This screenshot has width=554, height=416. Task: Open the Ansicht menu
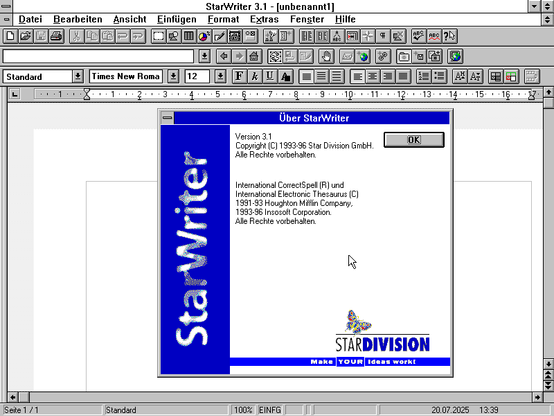(130, 19)
